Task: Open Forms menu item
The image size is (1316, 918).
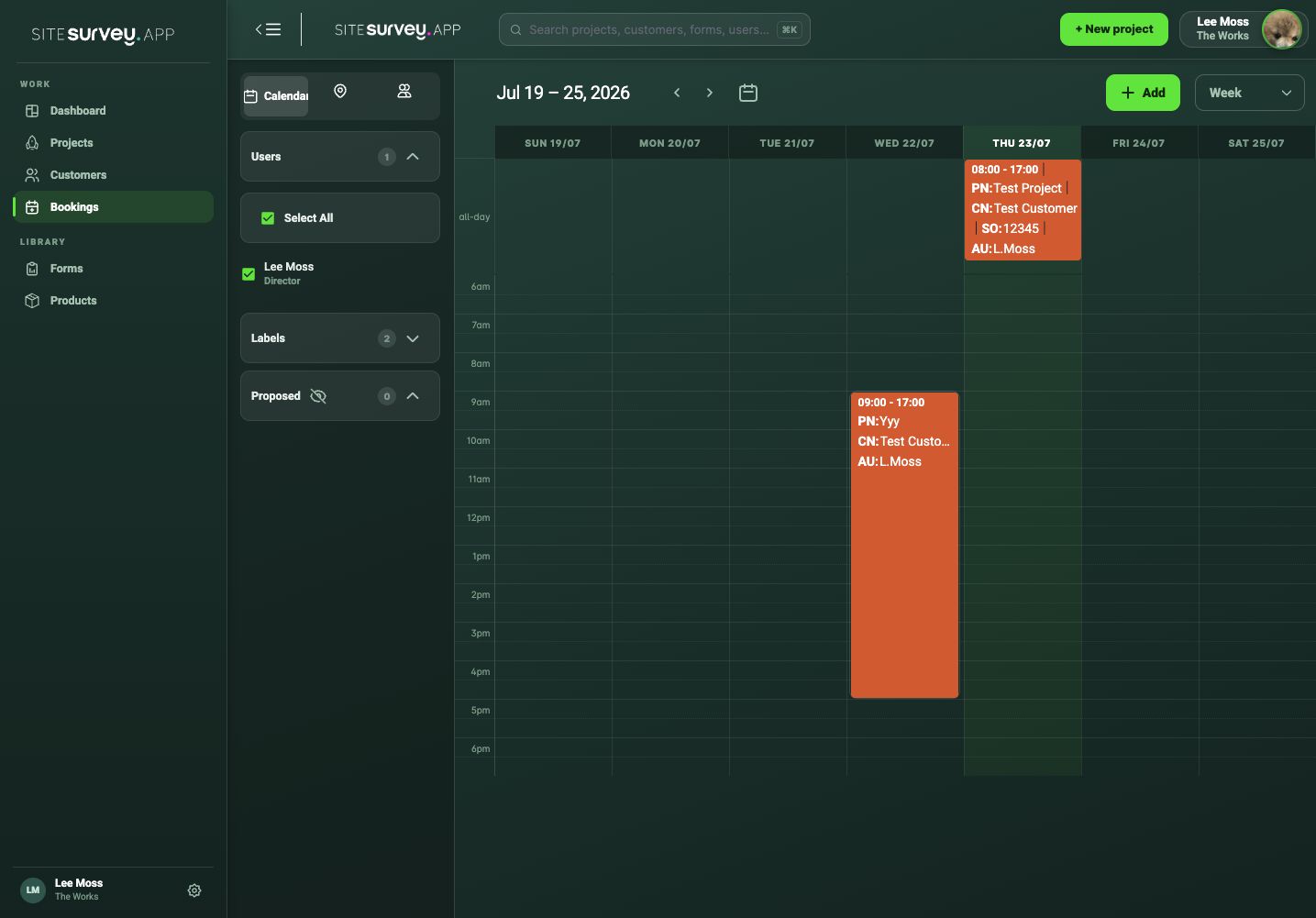Action: [114, 269]
